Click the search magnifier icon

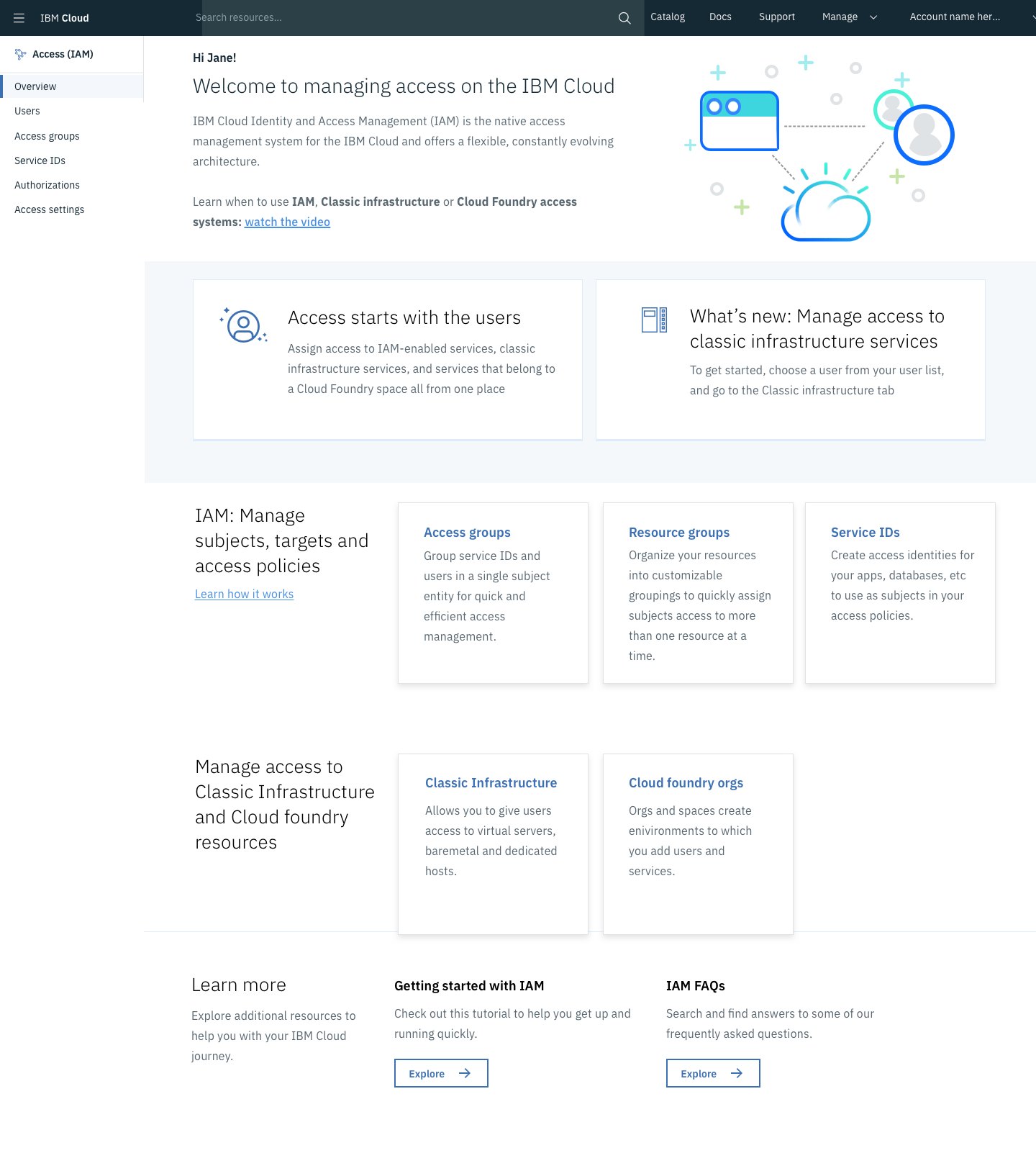(624, 18)
